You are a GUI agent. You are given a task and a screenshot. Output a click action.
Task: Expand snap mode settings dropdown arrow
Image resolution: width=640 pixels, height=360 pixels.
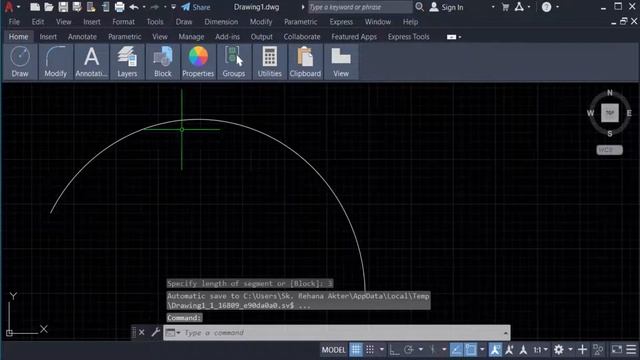pos(382,350)
